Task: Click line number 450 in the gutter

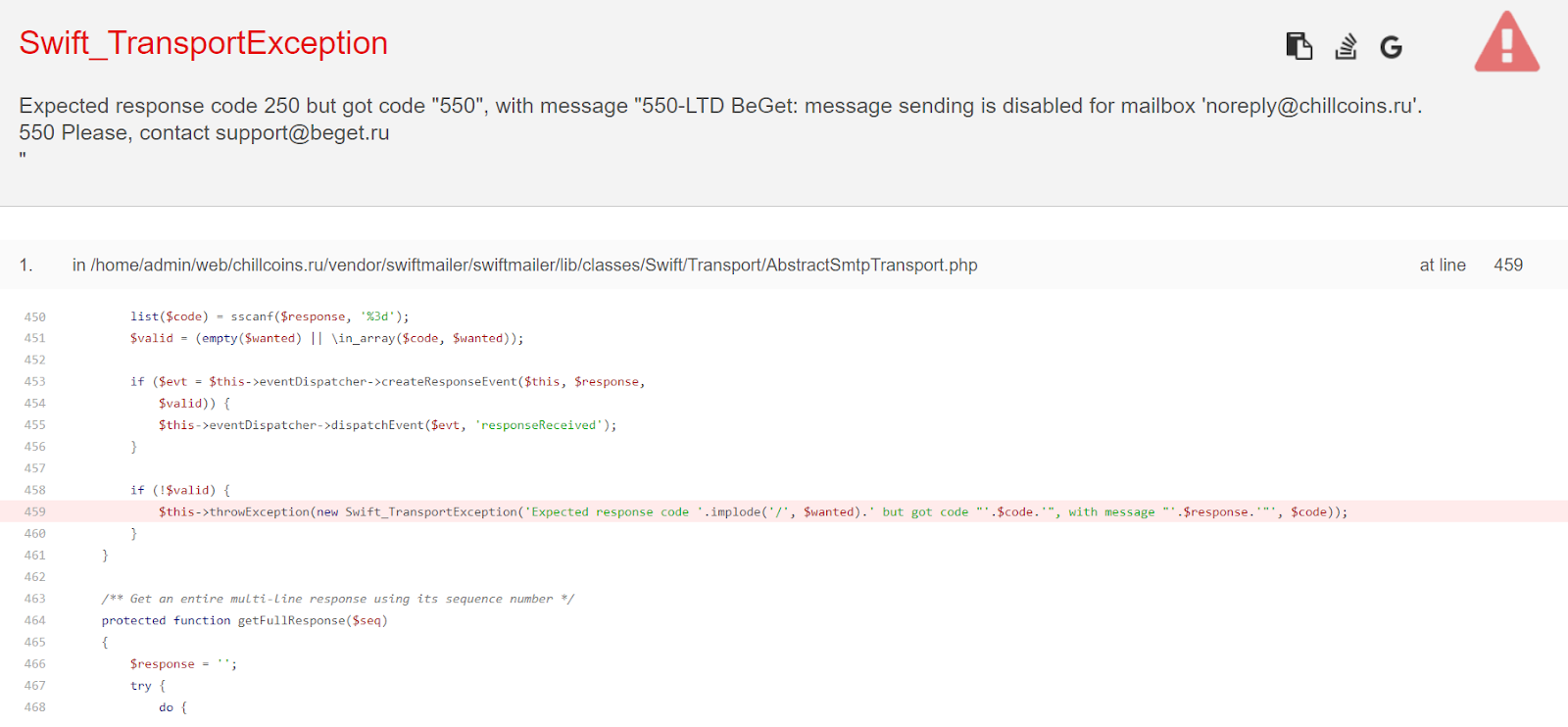Action: click(x=35, y=316)
